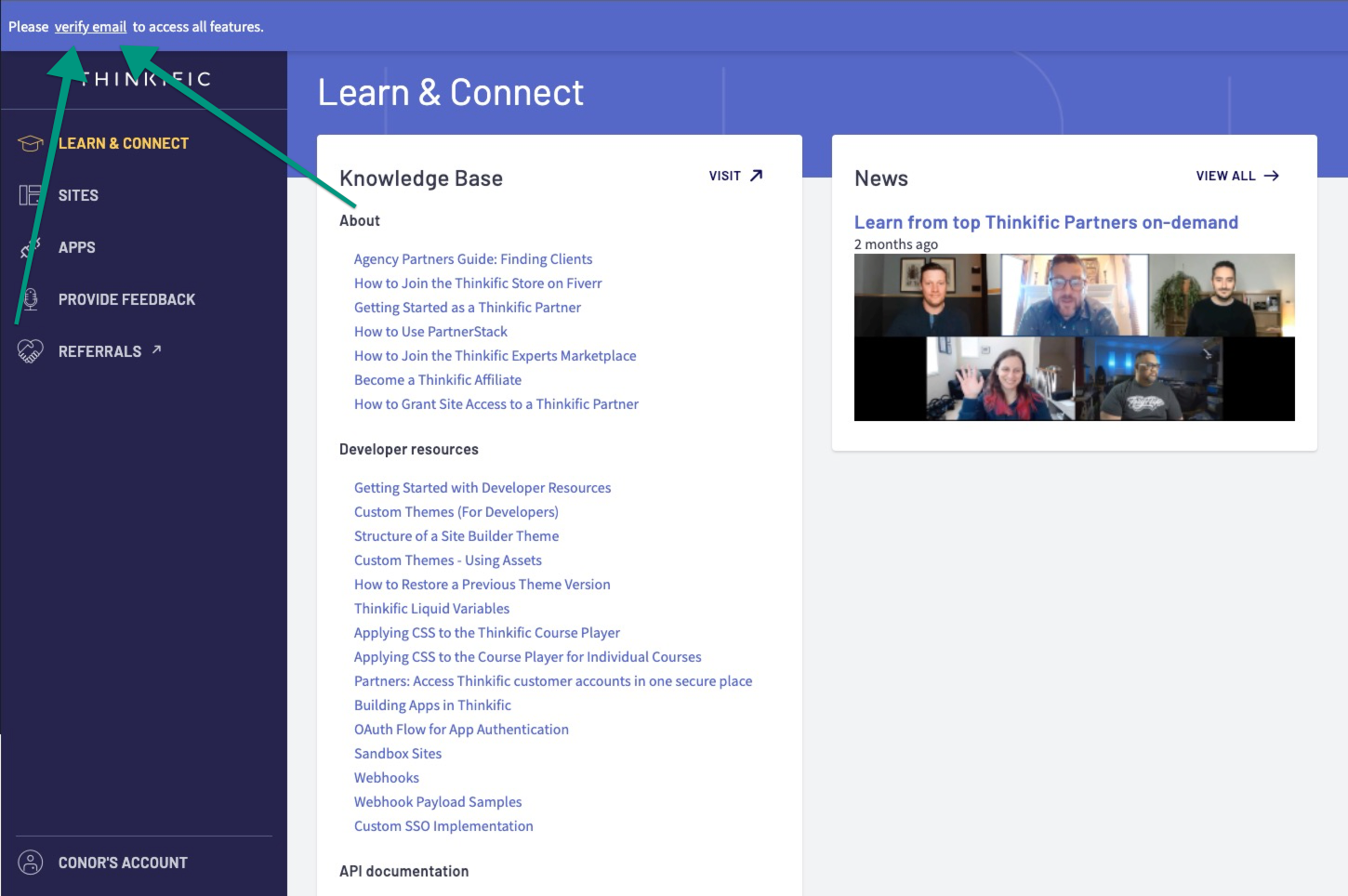Open Learn from top Thinkific Partners on-demand
Screen dimensions: 1348x896
[x=1046, y=222]
